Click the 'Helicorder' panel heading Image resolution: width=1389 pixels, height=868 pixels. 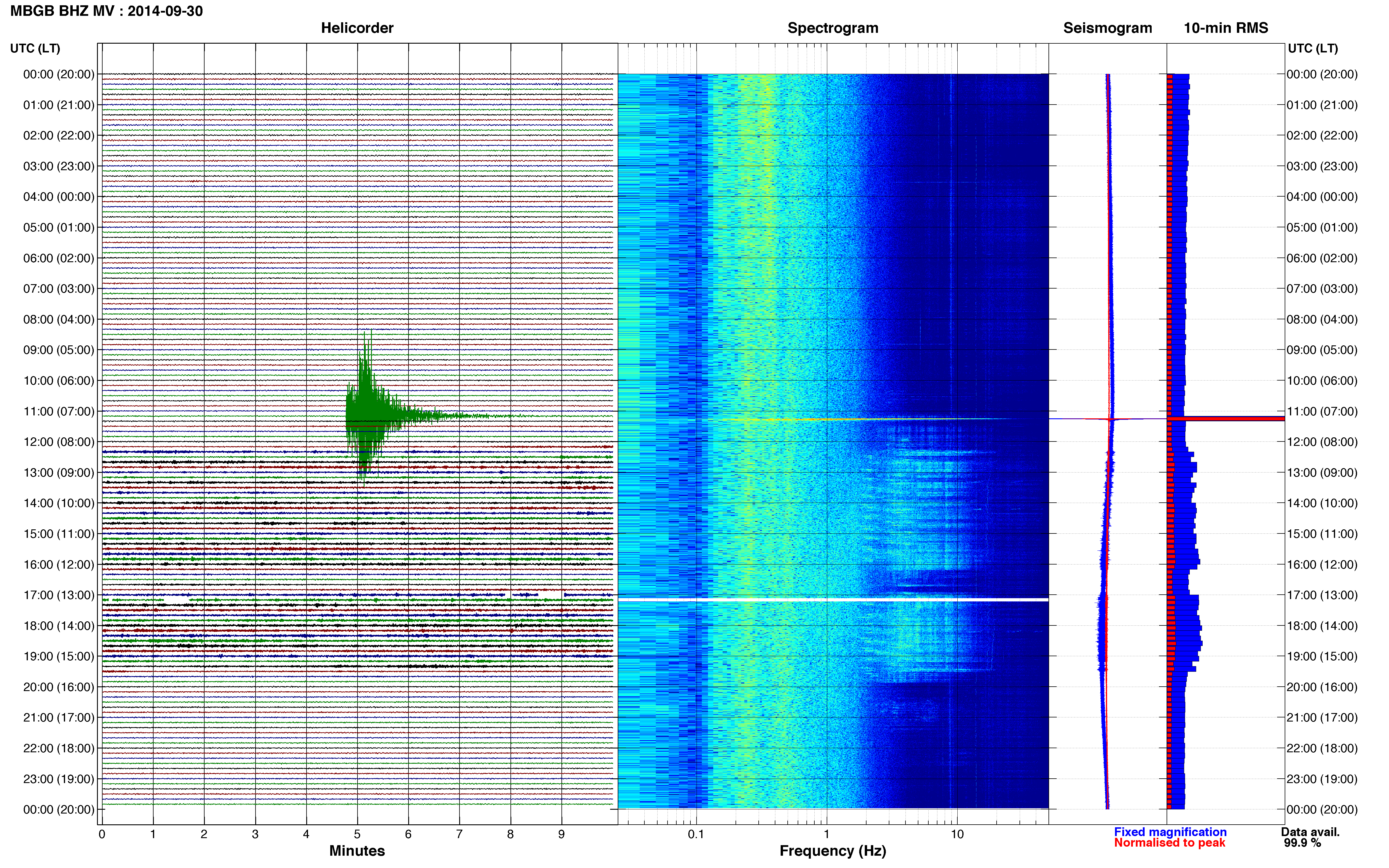click(x=357, y=28)
